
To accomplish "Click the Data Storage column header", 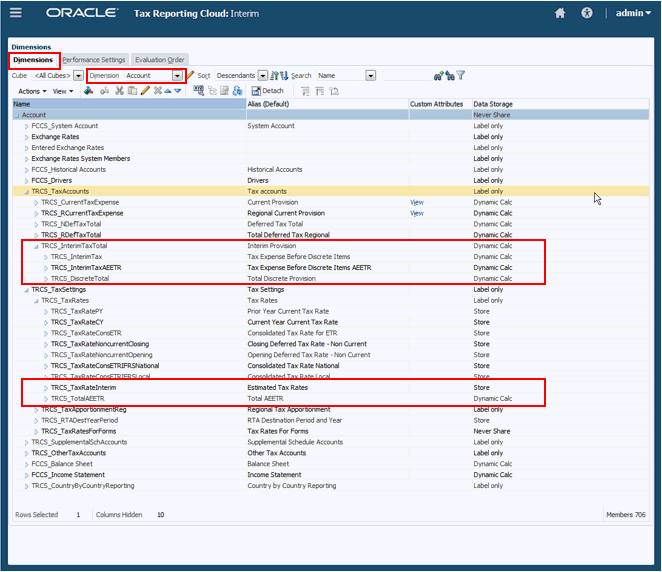I will click(561, 104).
